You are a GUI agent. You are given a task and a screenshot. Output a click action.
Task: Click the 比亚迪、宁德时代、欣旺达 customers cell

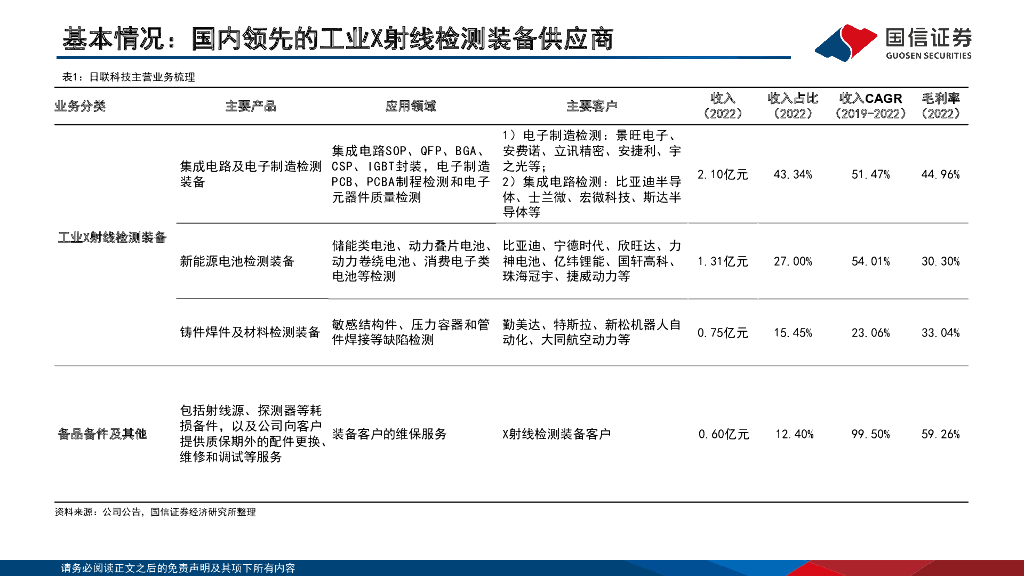pos(592,261)
